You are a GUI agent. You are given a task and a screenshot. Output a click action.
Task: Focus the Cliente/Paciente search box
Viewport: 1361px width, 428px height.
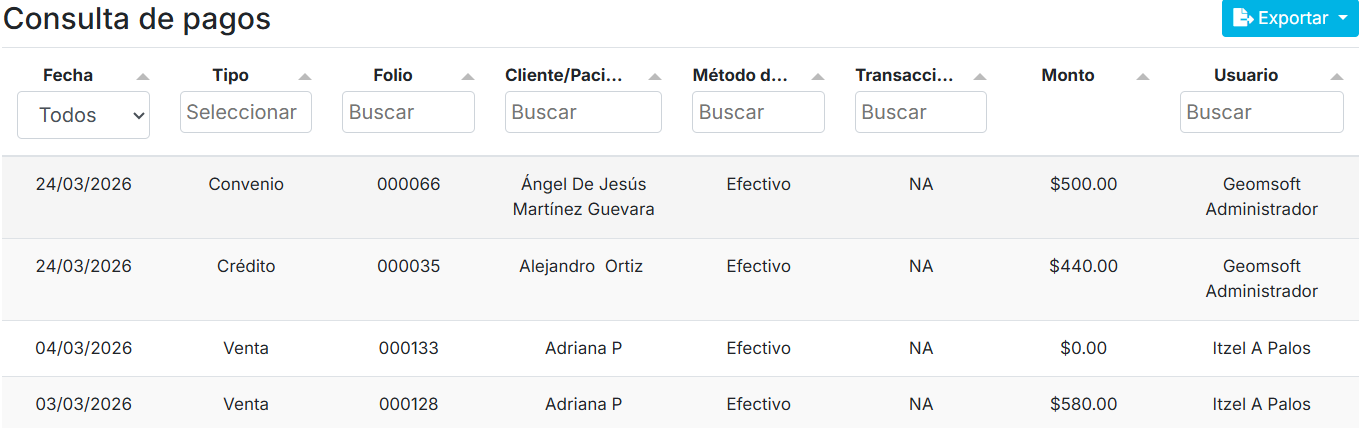[583, 112]
